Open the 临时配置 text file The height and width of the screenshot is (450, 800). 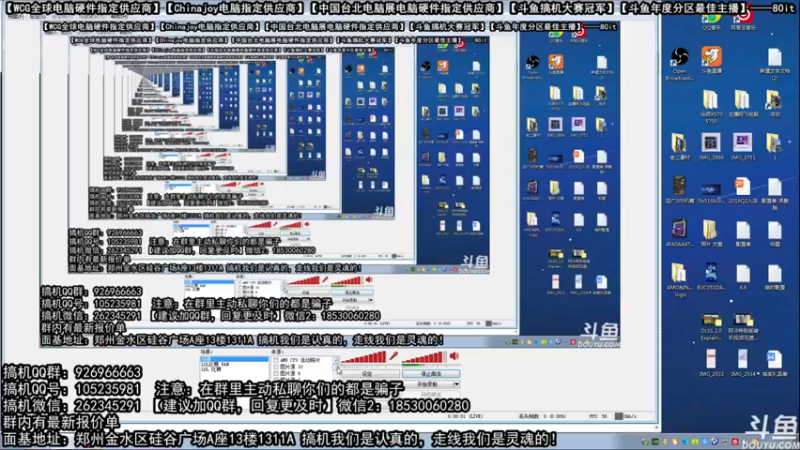774,277
